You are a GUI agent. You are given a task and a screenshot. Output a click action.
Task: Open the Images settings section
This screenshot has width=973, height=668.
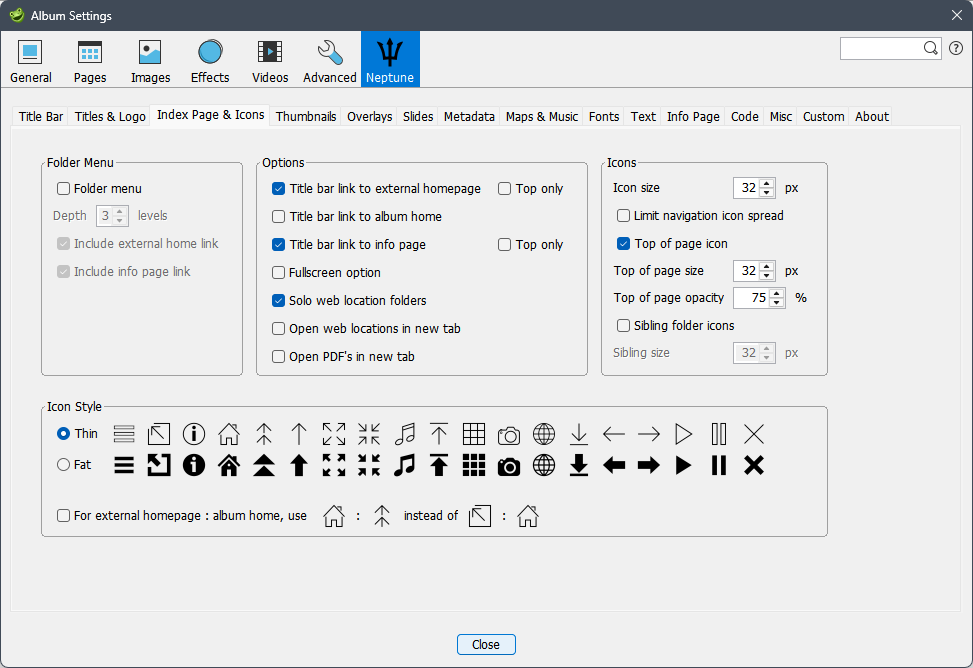tap(150, 60)
